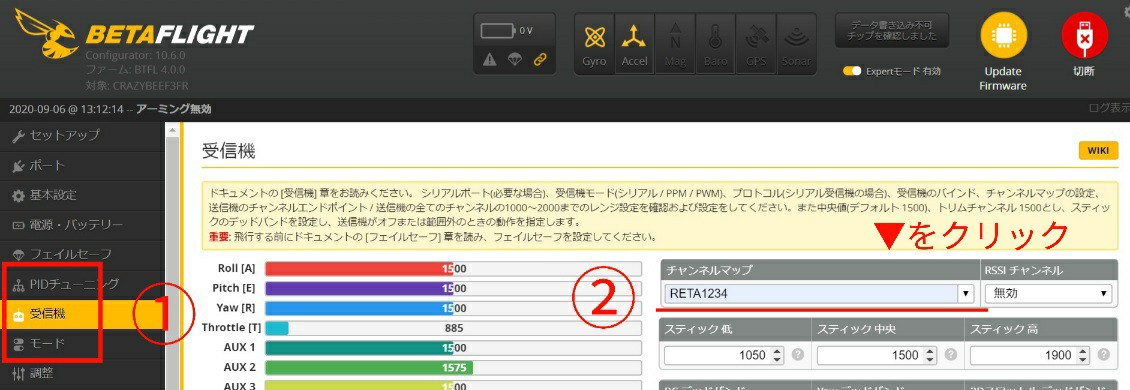The image size is (1130, 390).
Task: Click the failsafe parachute status icon
Action: (x=515, y=61)
